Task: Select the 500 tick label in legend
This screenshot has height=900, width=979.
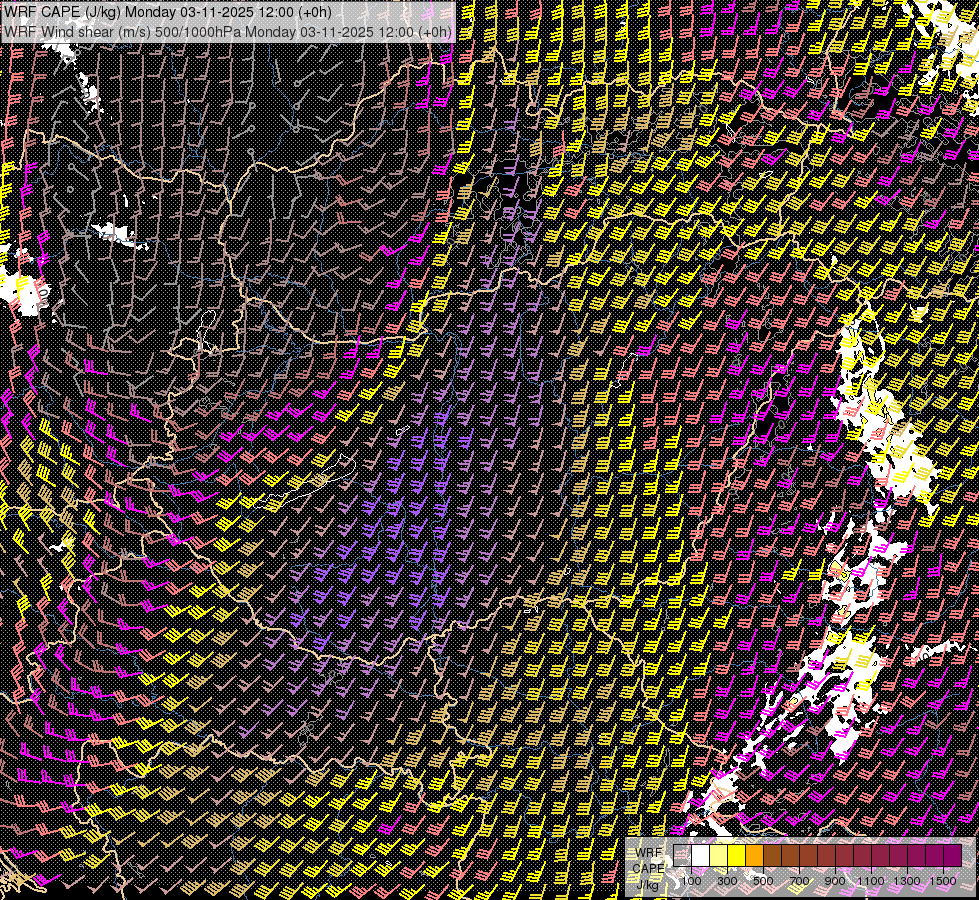Action: [763, 880]
